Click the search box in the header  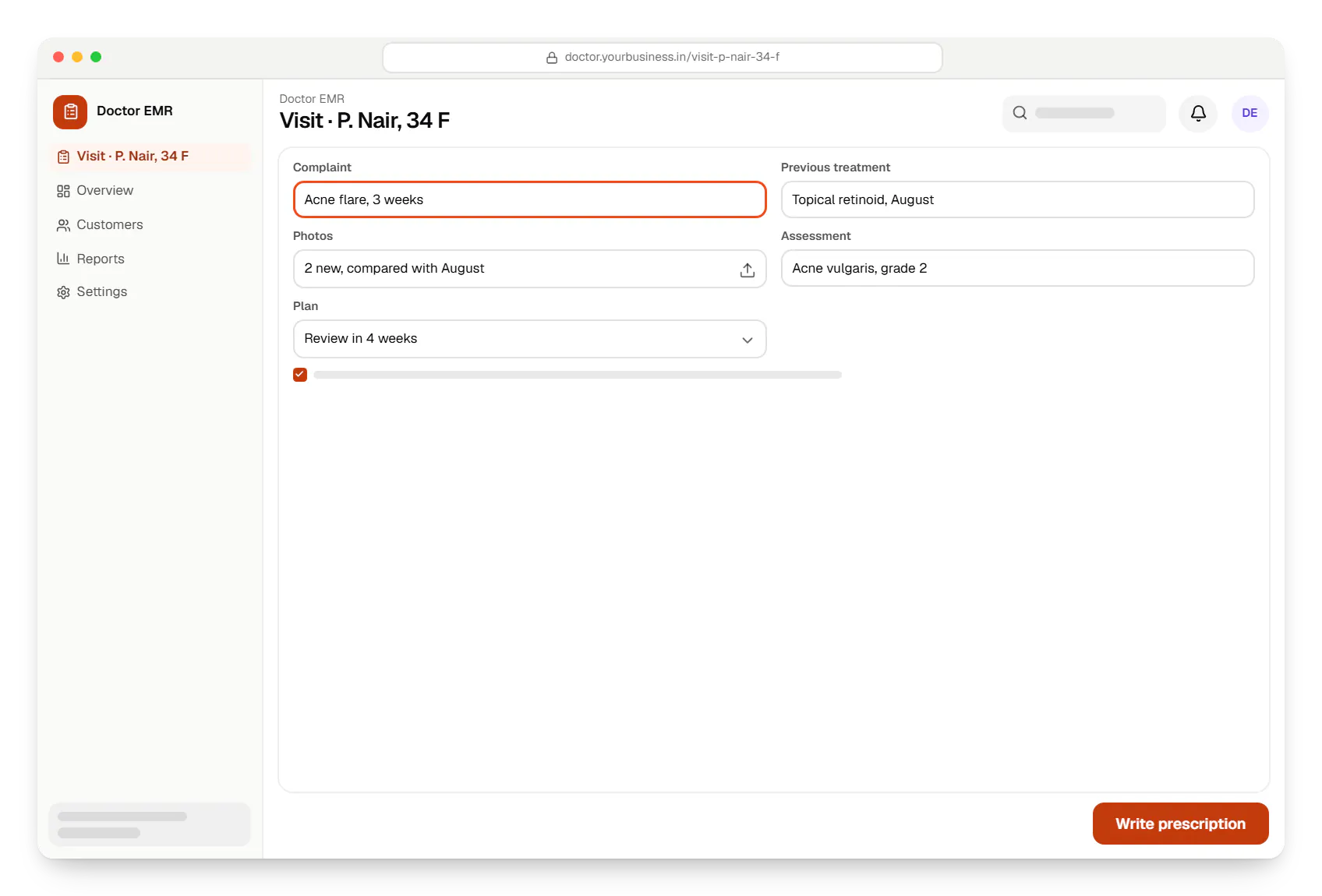pyautogui.click(x=1083, y=114)
